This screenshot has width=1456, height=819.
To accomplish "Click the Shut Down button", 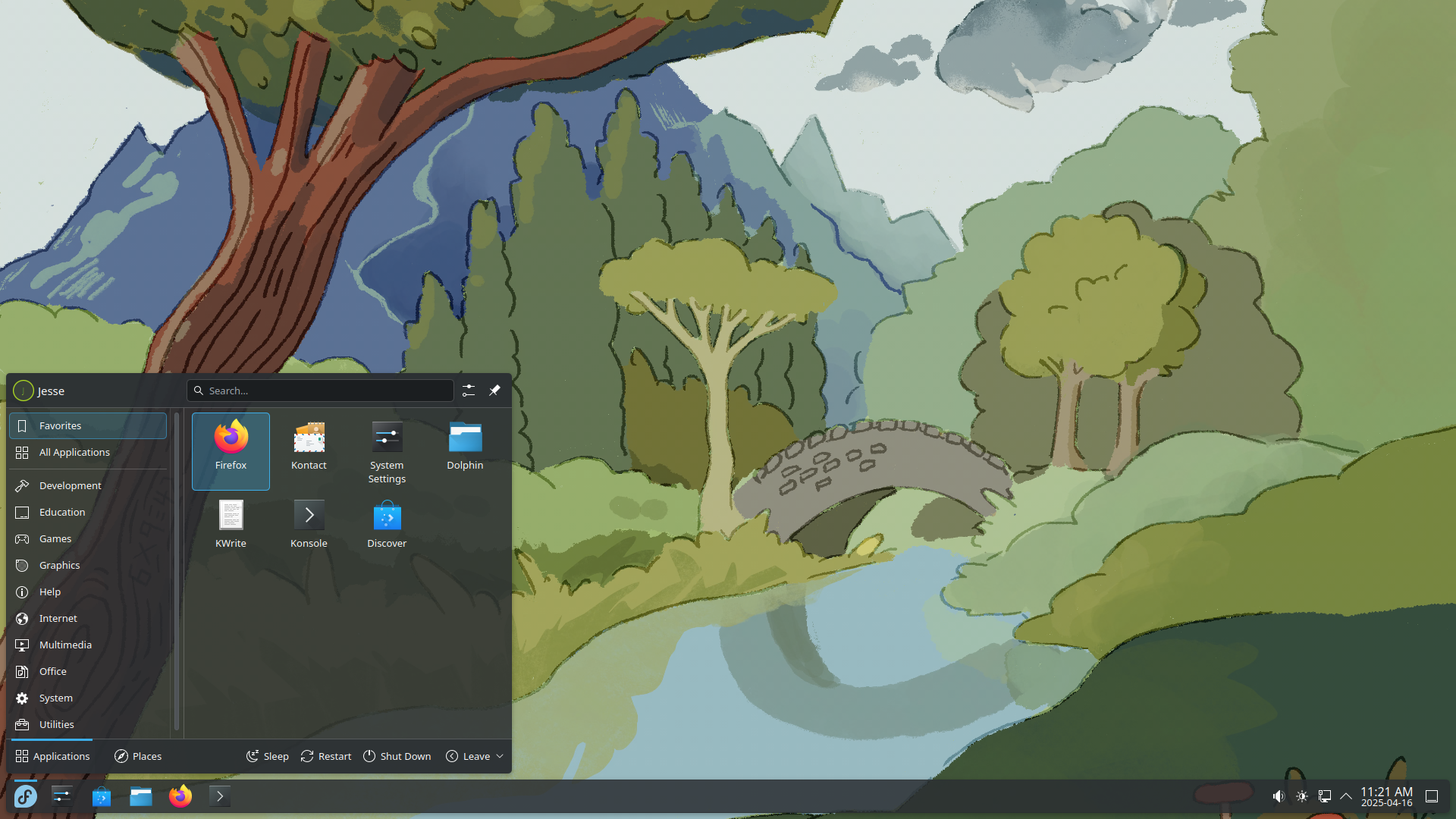I will coord(397,756).
